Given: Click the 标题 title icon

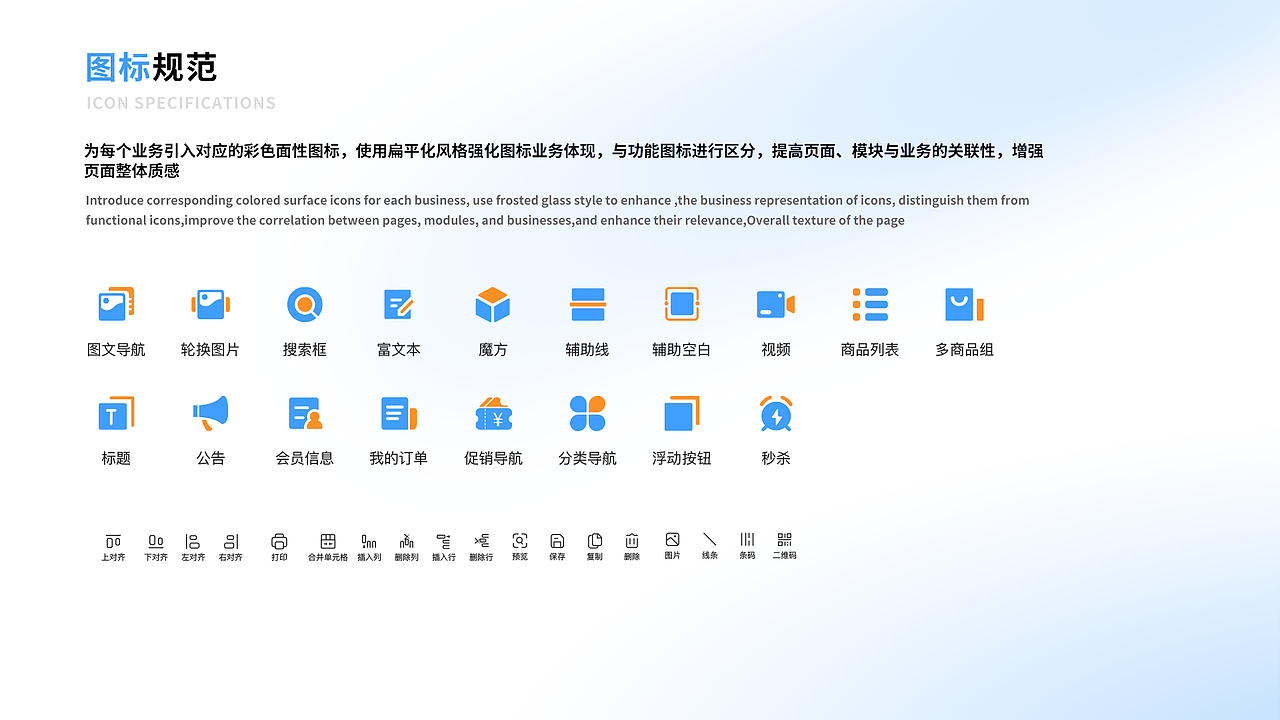Looking at the screenshot, I should 116,413.
